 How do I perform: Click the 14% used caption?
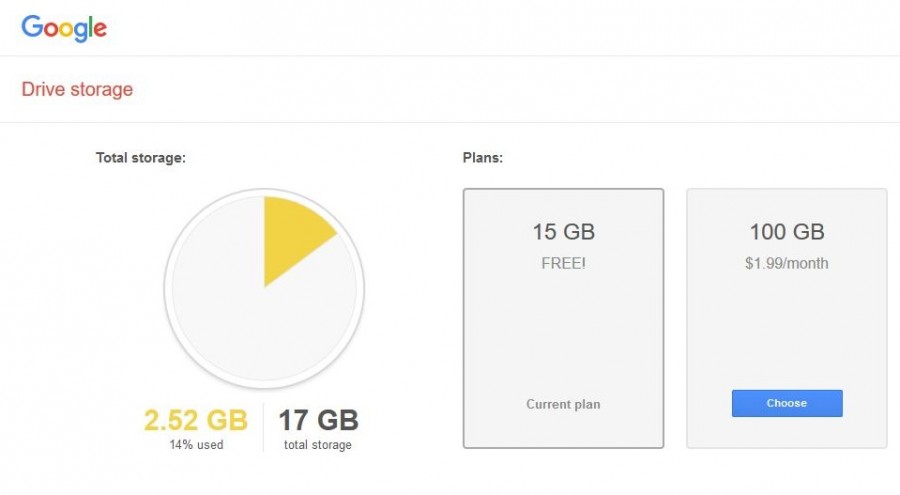click(x=196, y=444)
